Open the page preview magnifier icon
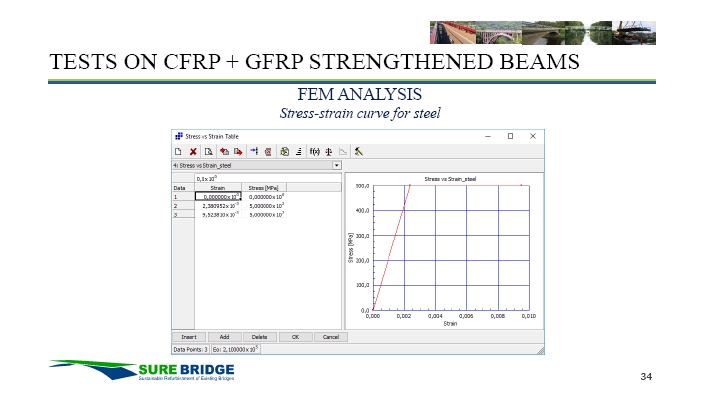The width and height of the screenshot is (704, 396). (208, 152)
